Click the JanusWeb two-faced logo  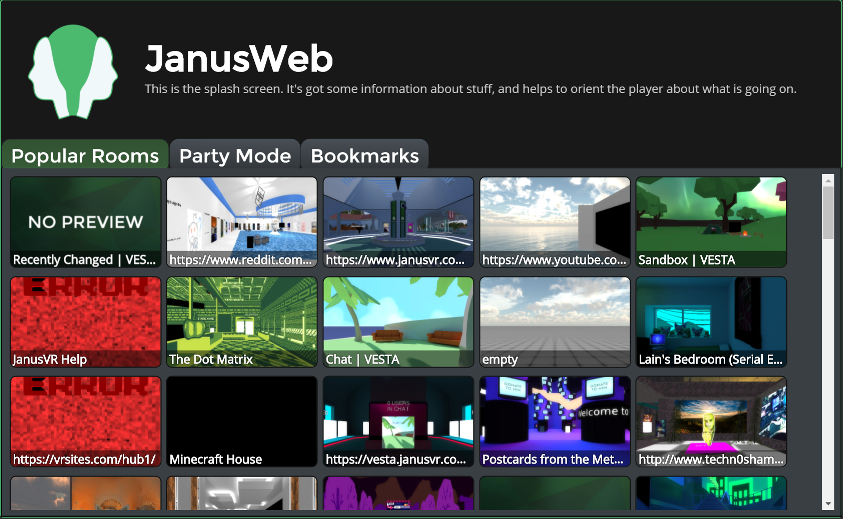click(73, 72)
